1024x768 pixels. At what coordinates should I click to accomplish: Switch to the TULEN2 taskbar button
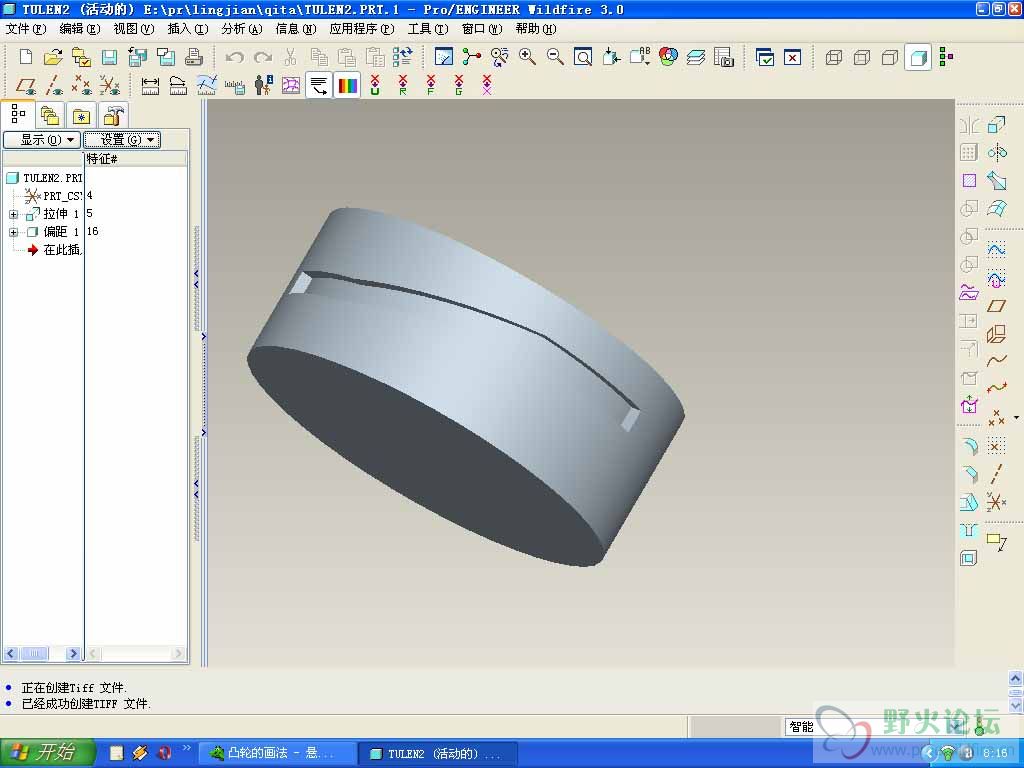[439, 753]
